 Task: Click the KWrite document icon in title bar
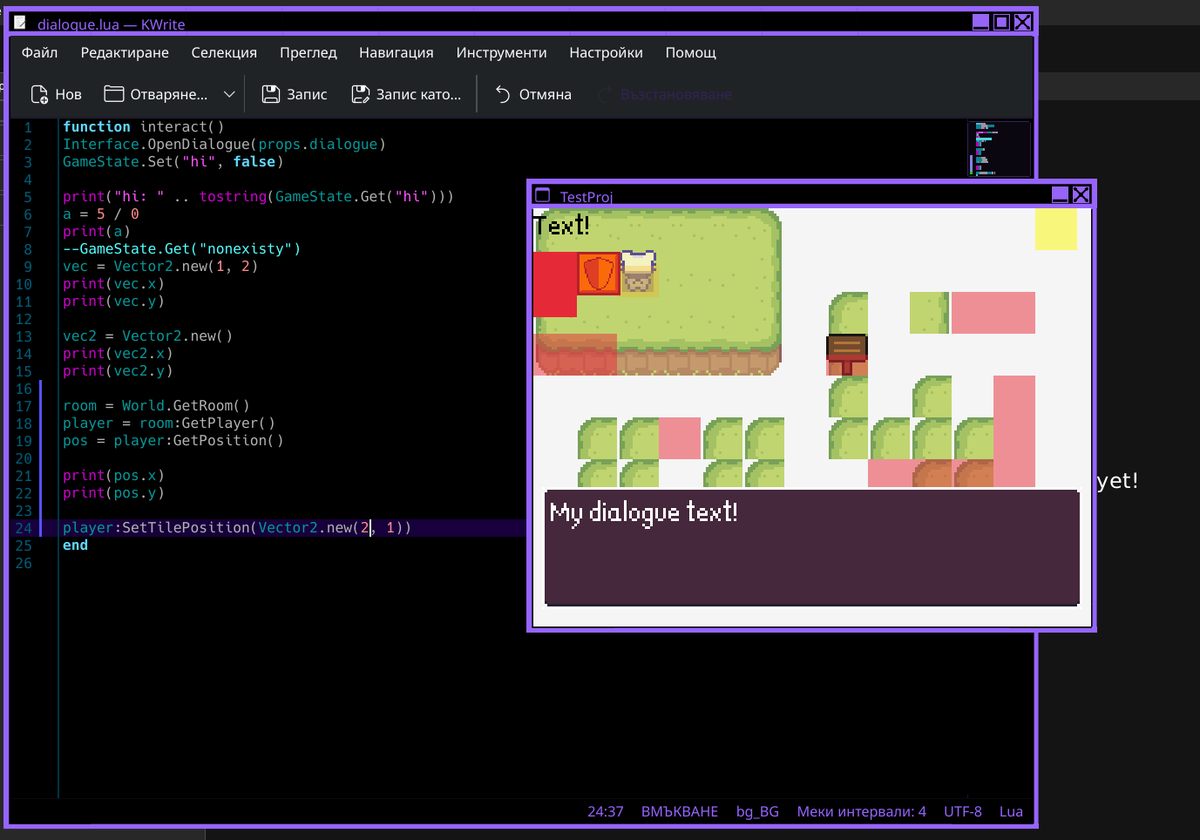click(20, 24)
